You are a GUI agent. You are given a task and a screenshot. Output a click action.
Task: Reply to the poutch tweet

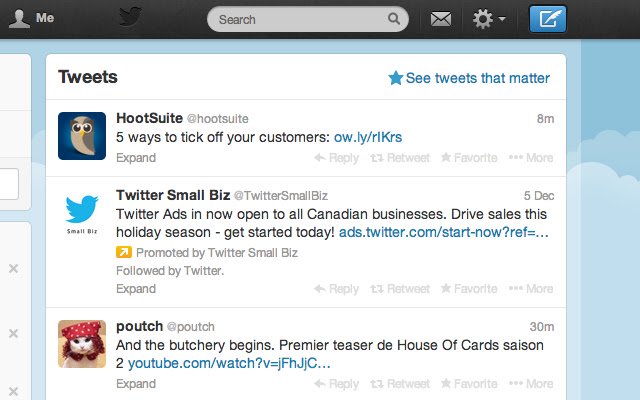pos(336,383)
